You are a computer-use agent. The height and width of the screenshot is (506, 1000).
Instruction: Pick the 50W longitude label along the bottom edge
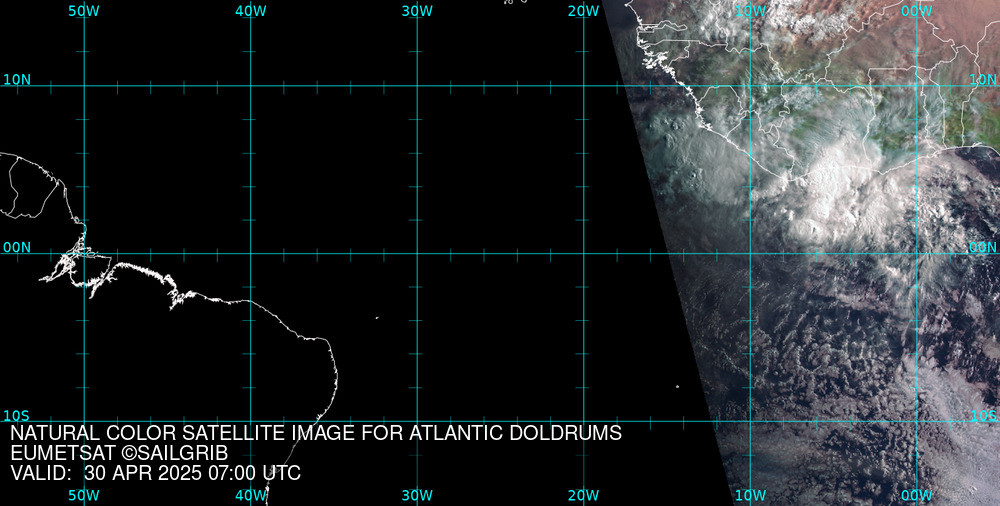[x=84, y=495]
